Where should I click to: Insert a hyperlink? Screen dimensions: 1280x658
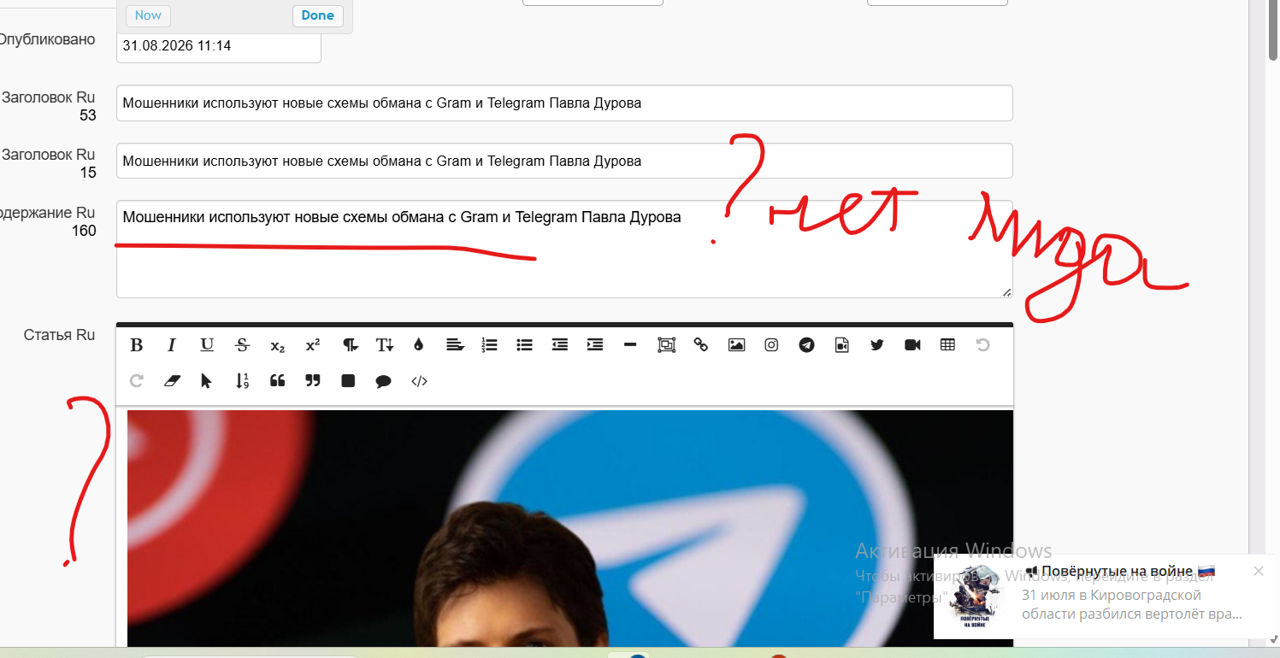click(701, 345)
